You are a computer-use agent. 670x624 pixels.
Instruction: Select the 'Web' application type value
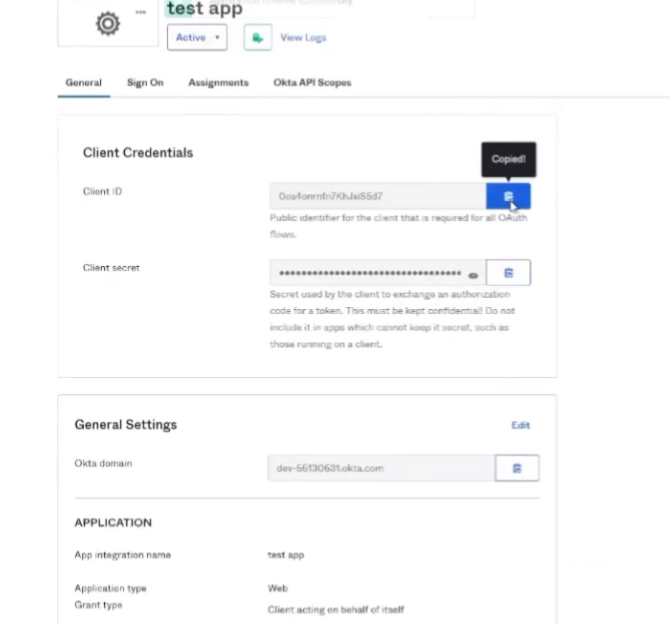coord(278,589)
